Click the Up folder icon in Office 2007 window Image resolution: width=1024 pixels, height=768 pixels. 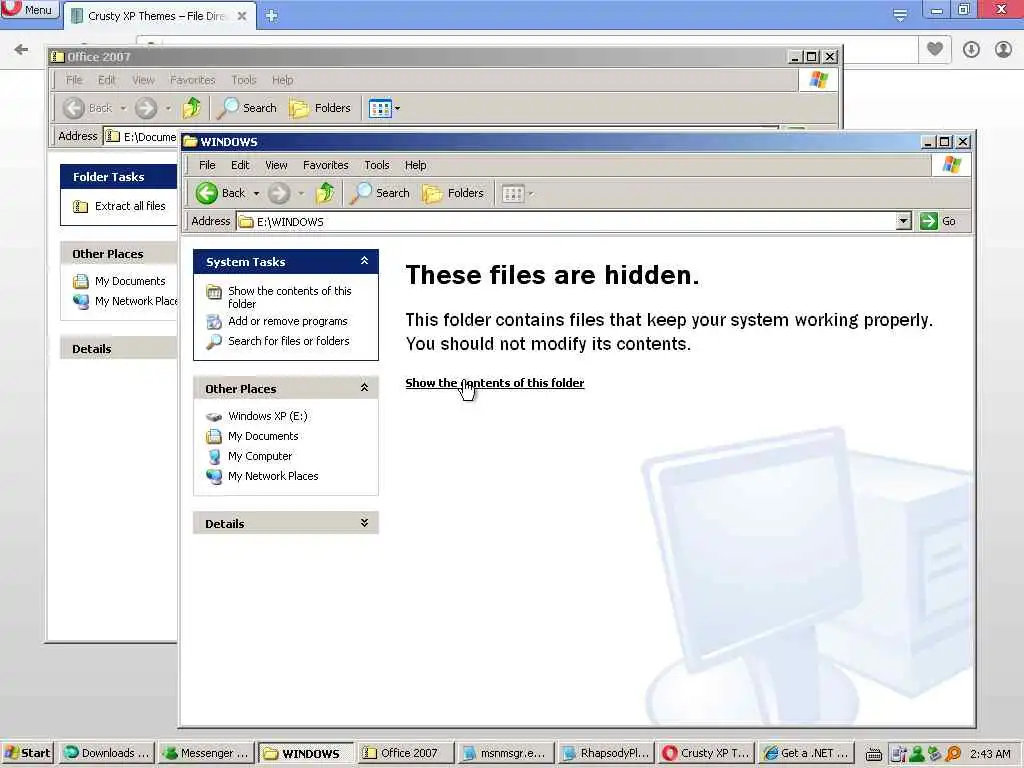191,108
